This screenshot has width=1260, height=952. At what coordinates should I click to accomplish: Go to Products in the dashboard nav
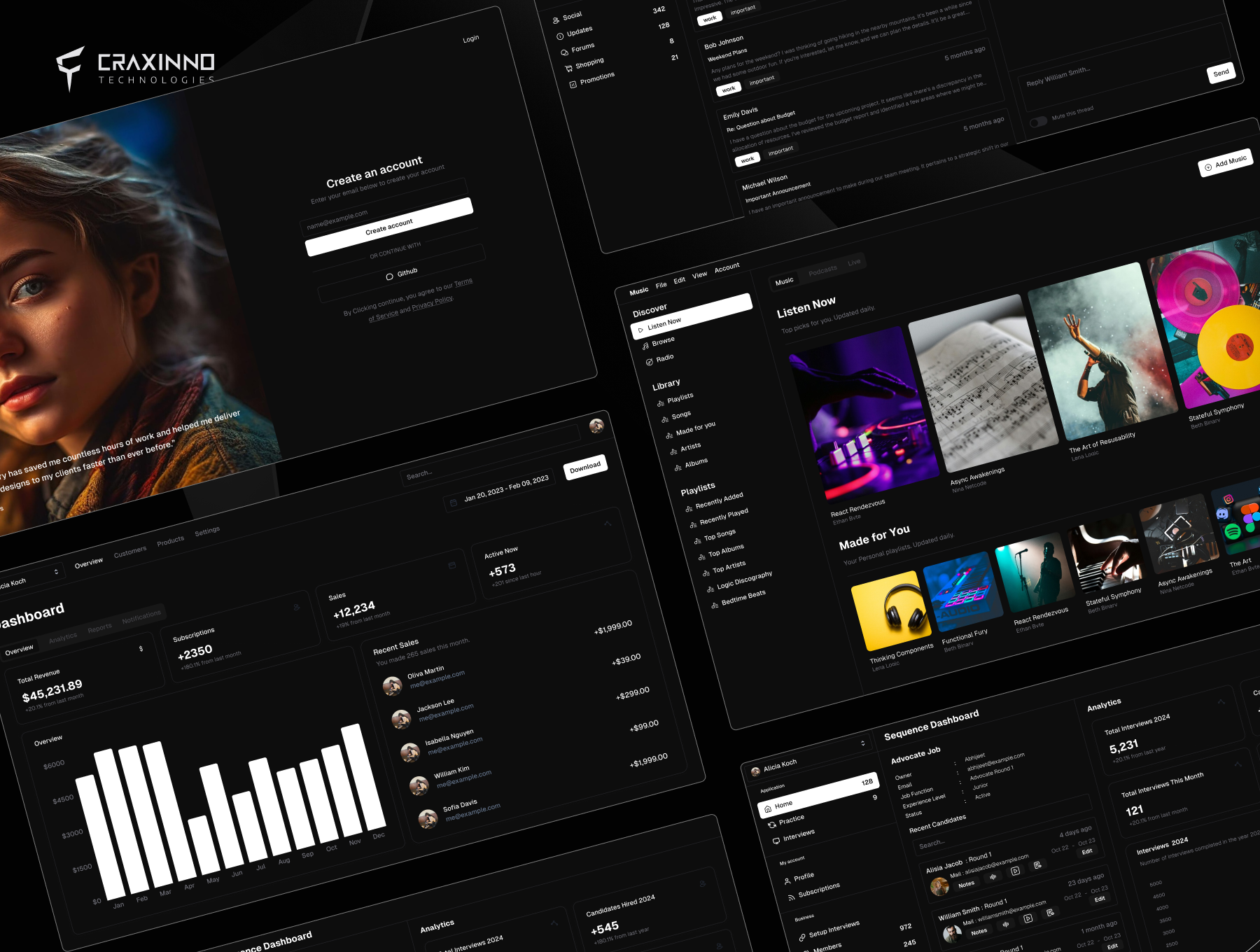pyautogui.click(x=171, y=540)
